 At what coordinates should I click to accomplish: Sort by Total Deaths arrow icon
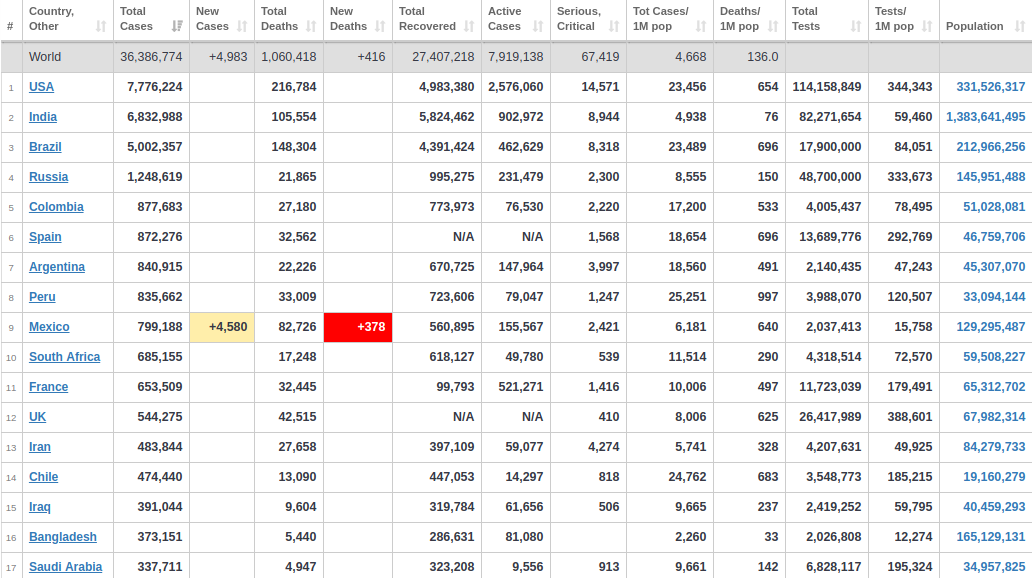[311, 26]
